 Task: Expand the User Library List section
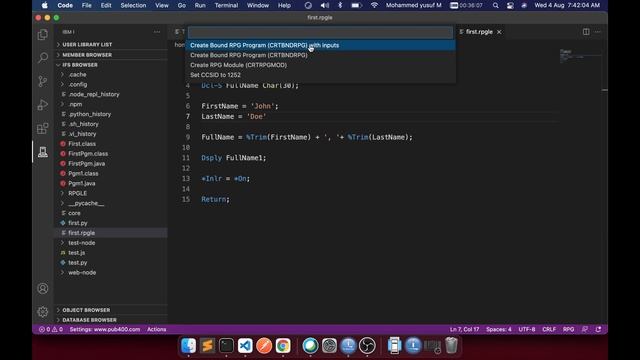(111, 44)
